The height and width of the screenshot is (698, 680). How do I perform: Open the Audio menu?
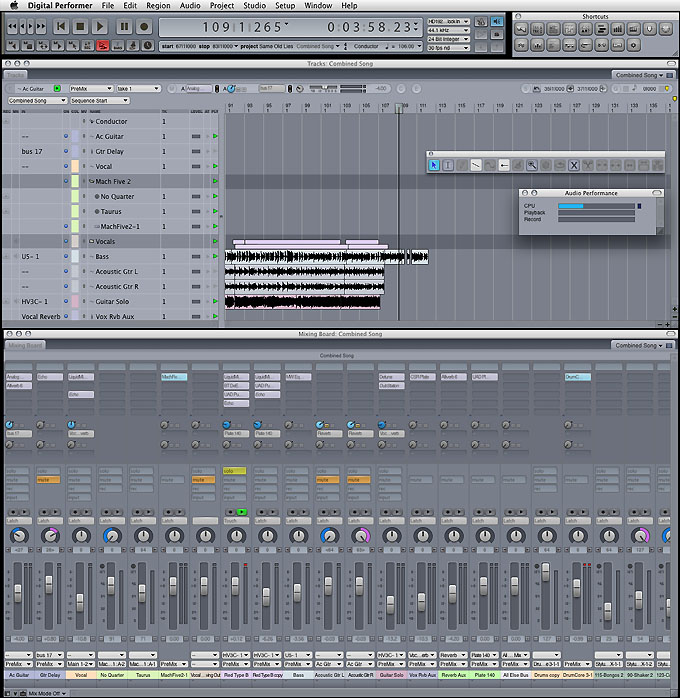tap(190, 5)
